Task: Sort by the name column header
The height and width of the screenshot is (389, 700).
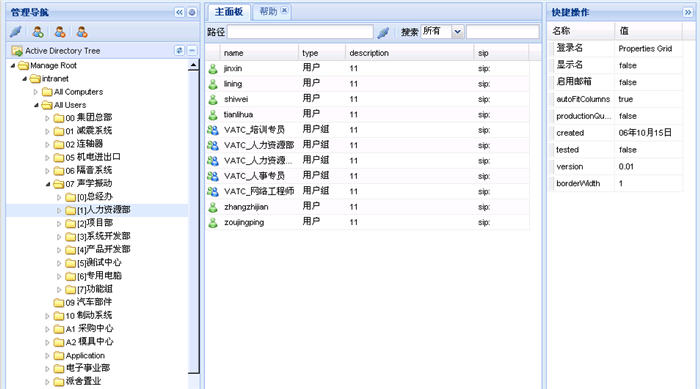Action: pyautogui.click(x=260, y=53)
